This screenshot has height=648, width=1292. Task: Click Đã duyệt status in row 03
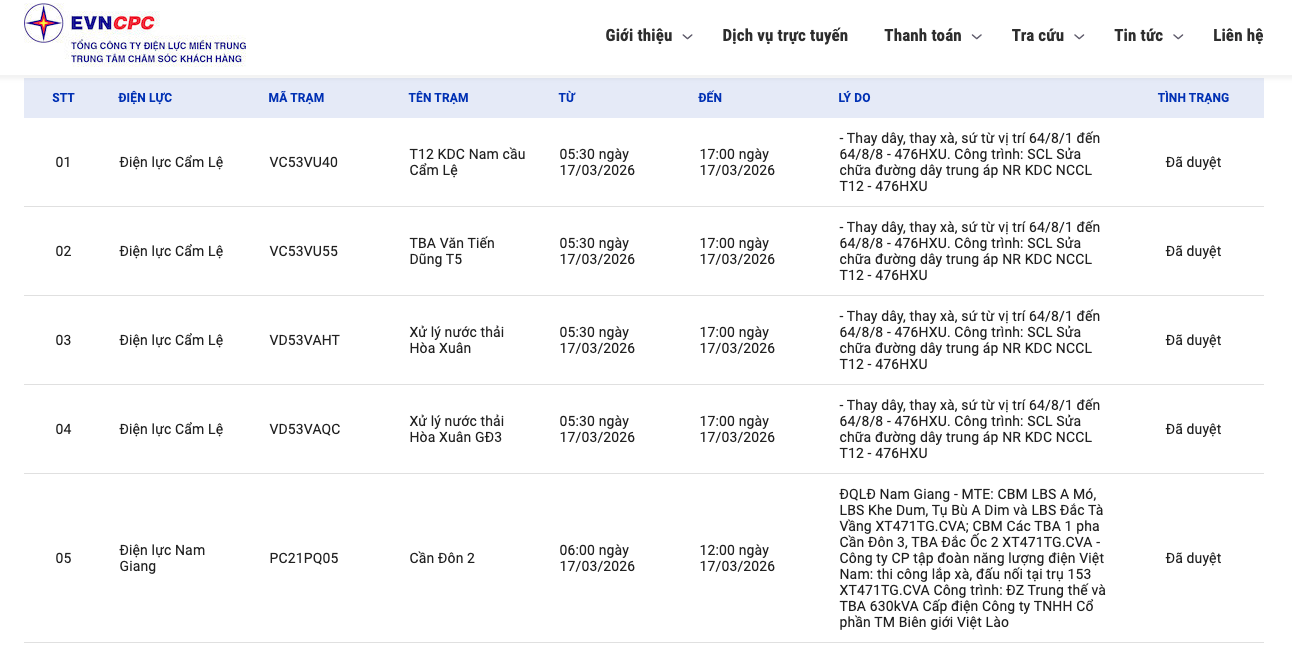tap(1193, 340)
